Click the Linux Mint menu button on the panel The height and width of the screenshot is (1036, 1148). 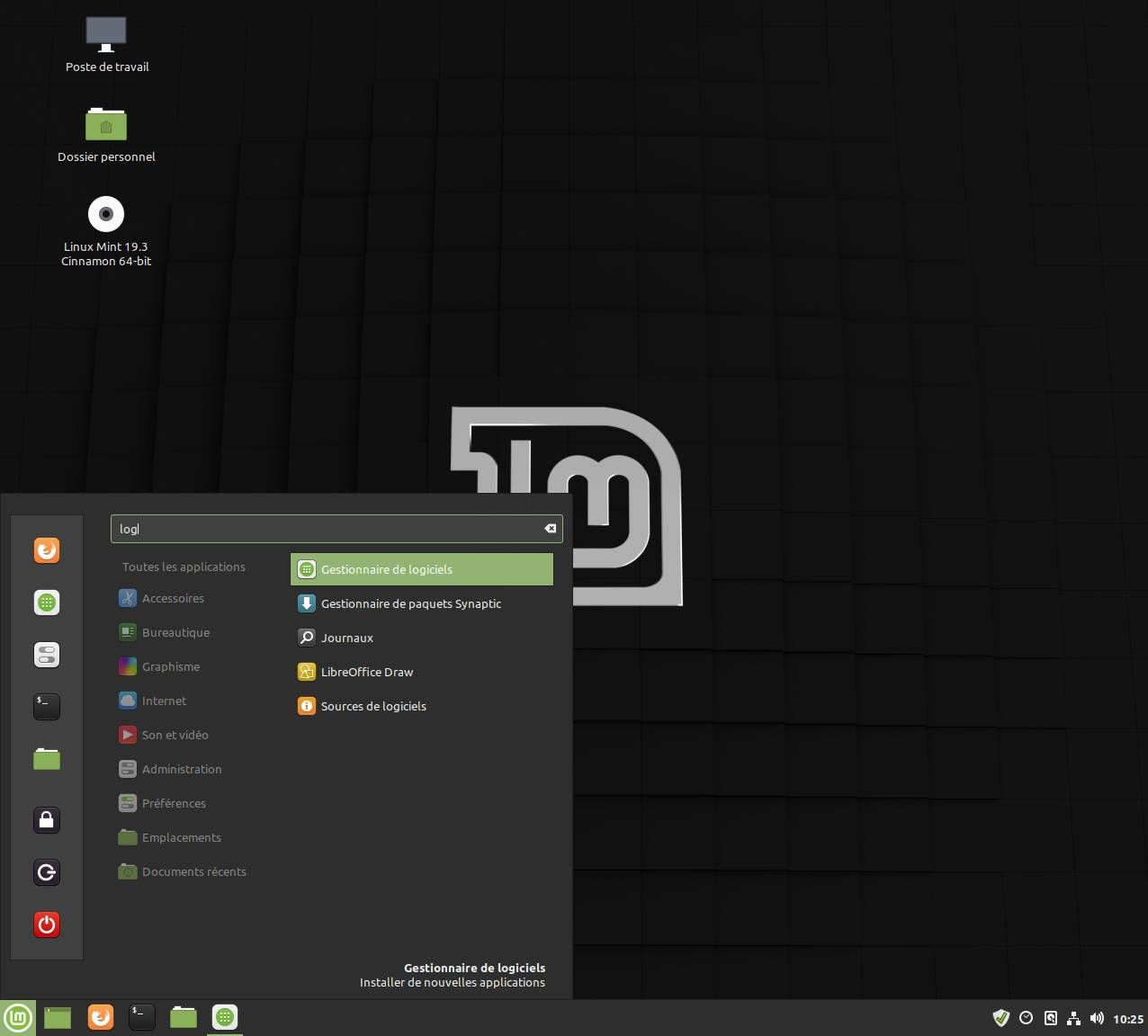[x=18, y=1018]
